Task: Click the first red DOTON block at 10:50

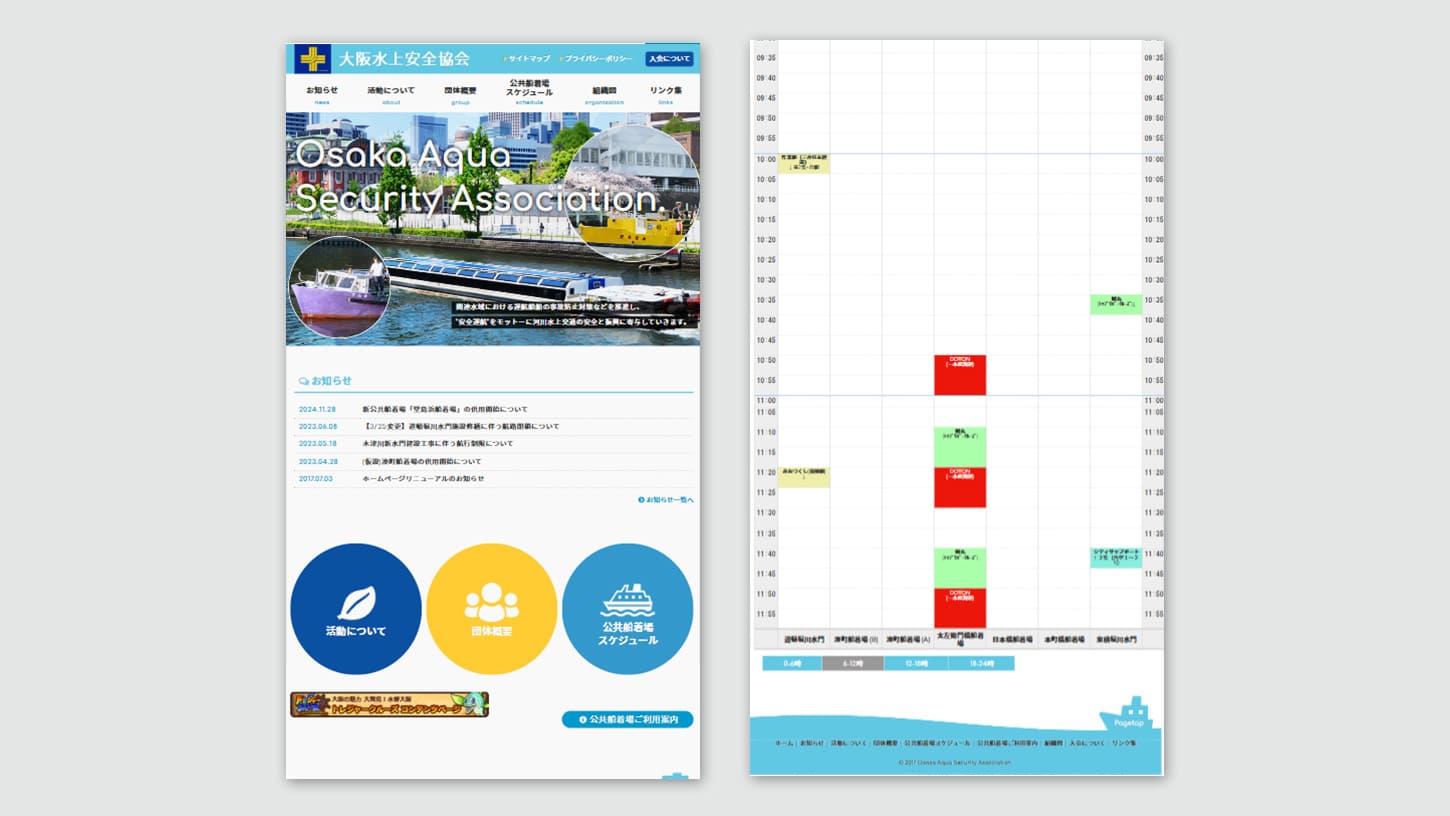Action: click(960, 375)
